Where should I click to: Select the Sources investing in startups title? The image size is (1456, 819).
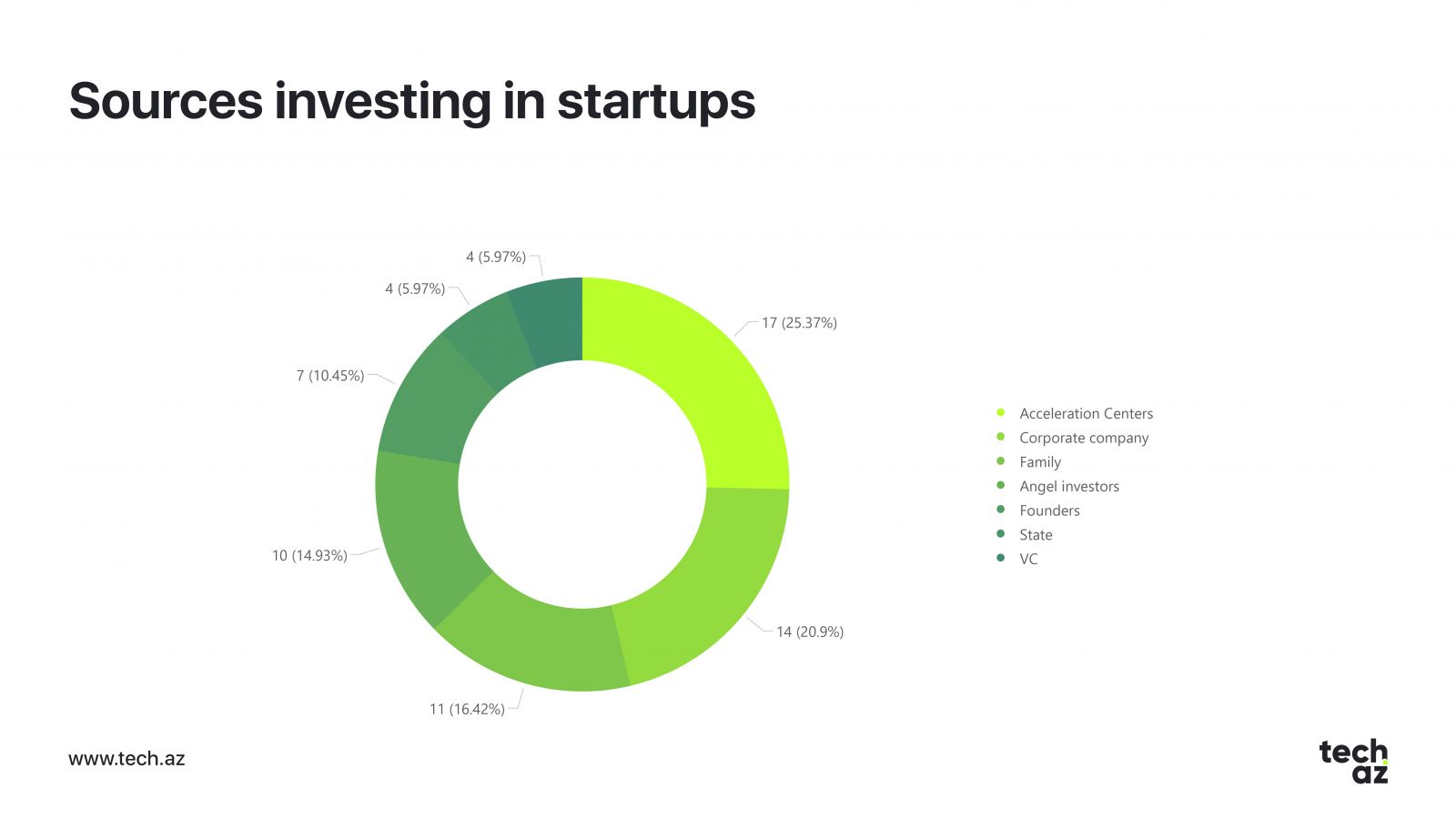(x=412, y=101)
